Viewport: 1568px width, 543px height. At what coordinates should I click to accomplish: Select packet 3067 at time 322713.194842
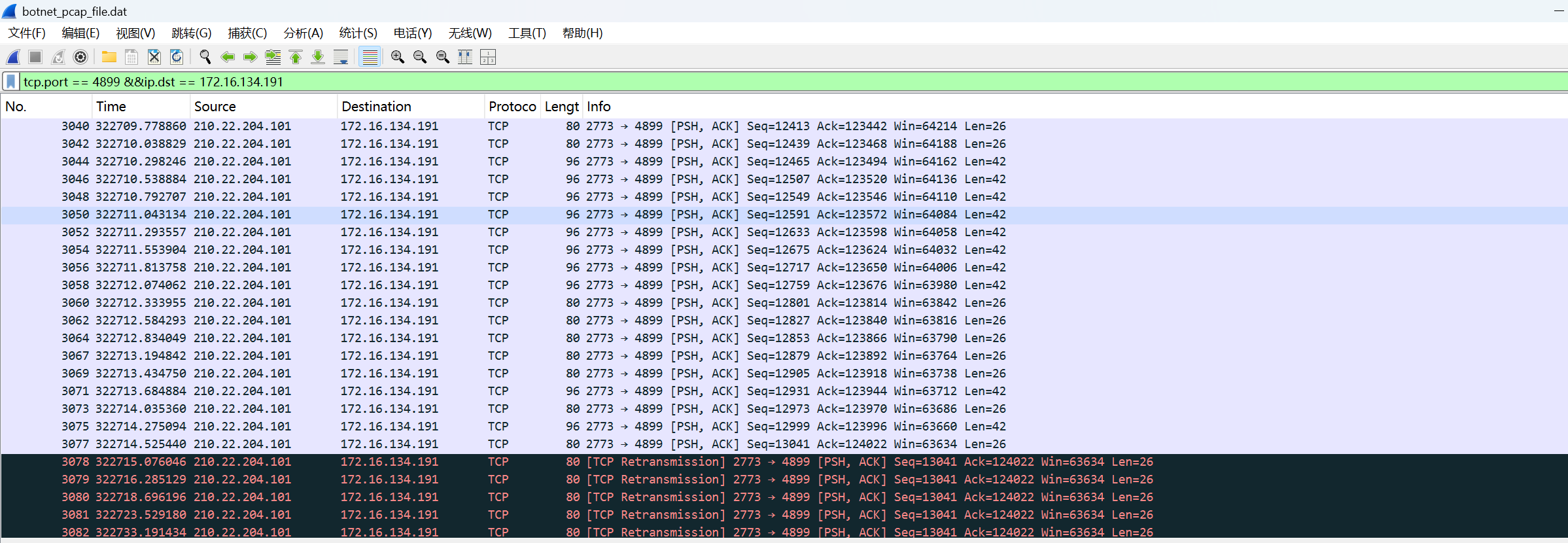pyautogui.click(x=784, y=356)
